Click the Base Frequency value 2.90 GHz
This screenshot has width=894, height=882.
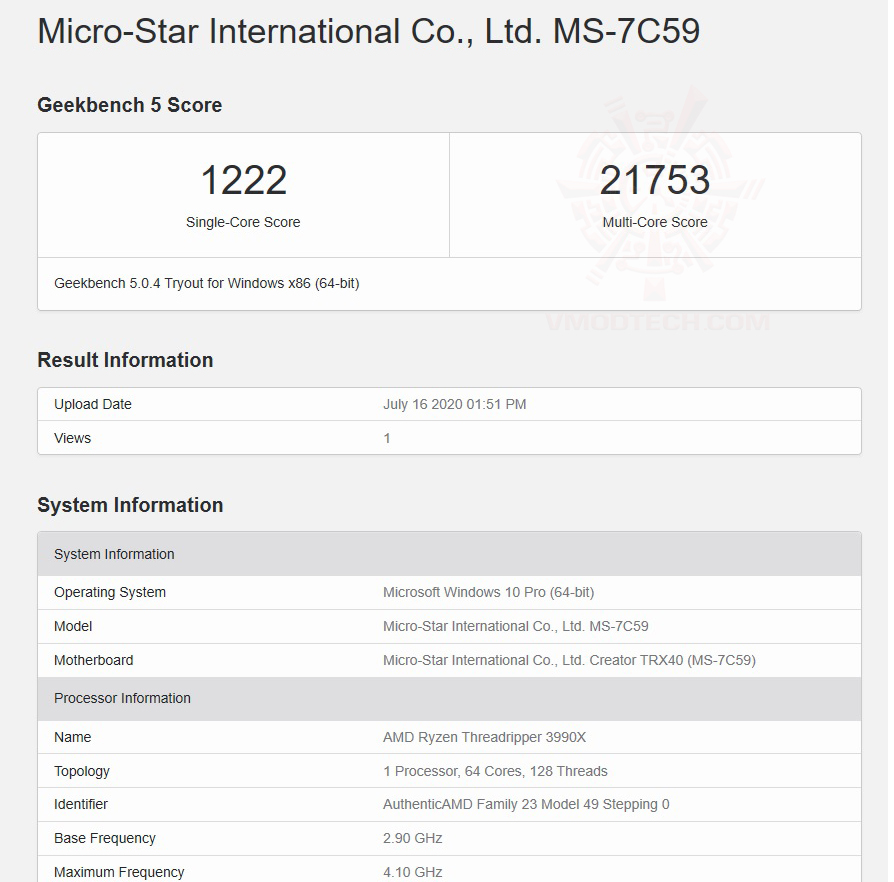click(x=412, y=838)
